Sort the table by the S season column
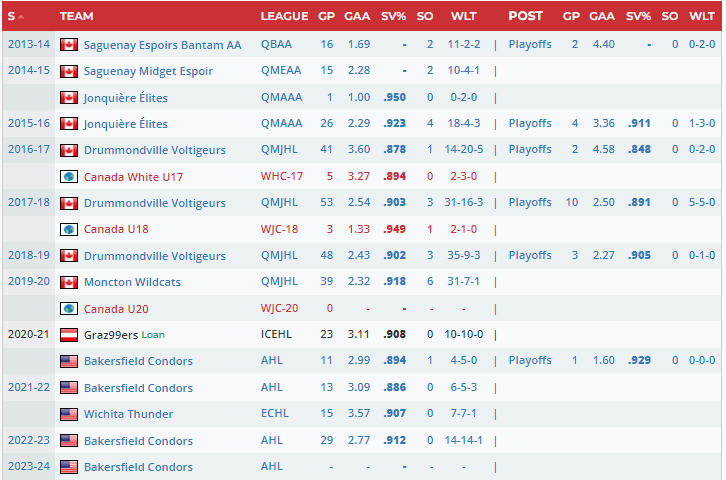The image size is (726, 480). point(15,16)
